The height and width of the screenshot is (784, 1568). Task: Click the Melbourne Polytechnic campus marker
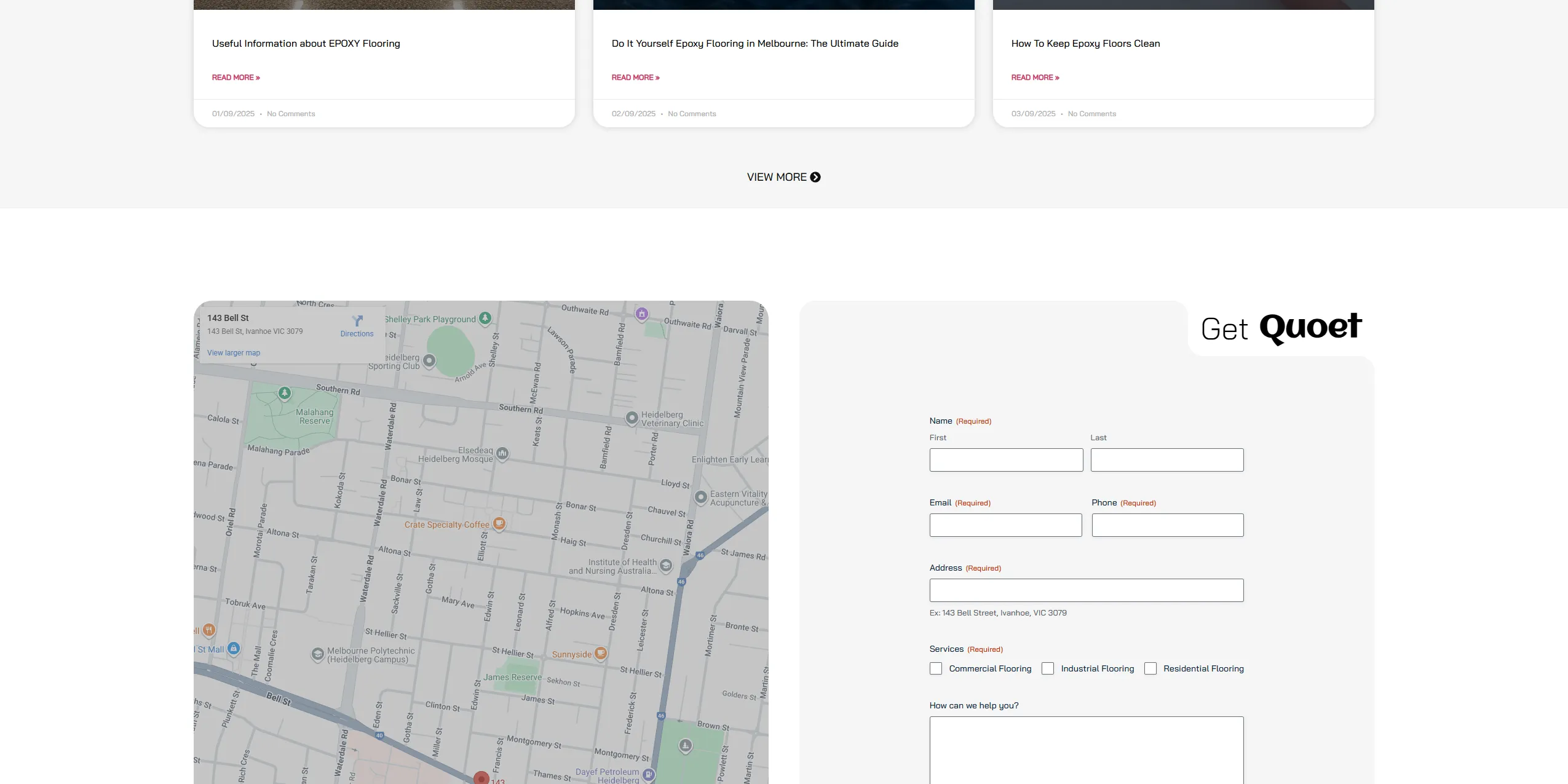point(318,654)
